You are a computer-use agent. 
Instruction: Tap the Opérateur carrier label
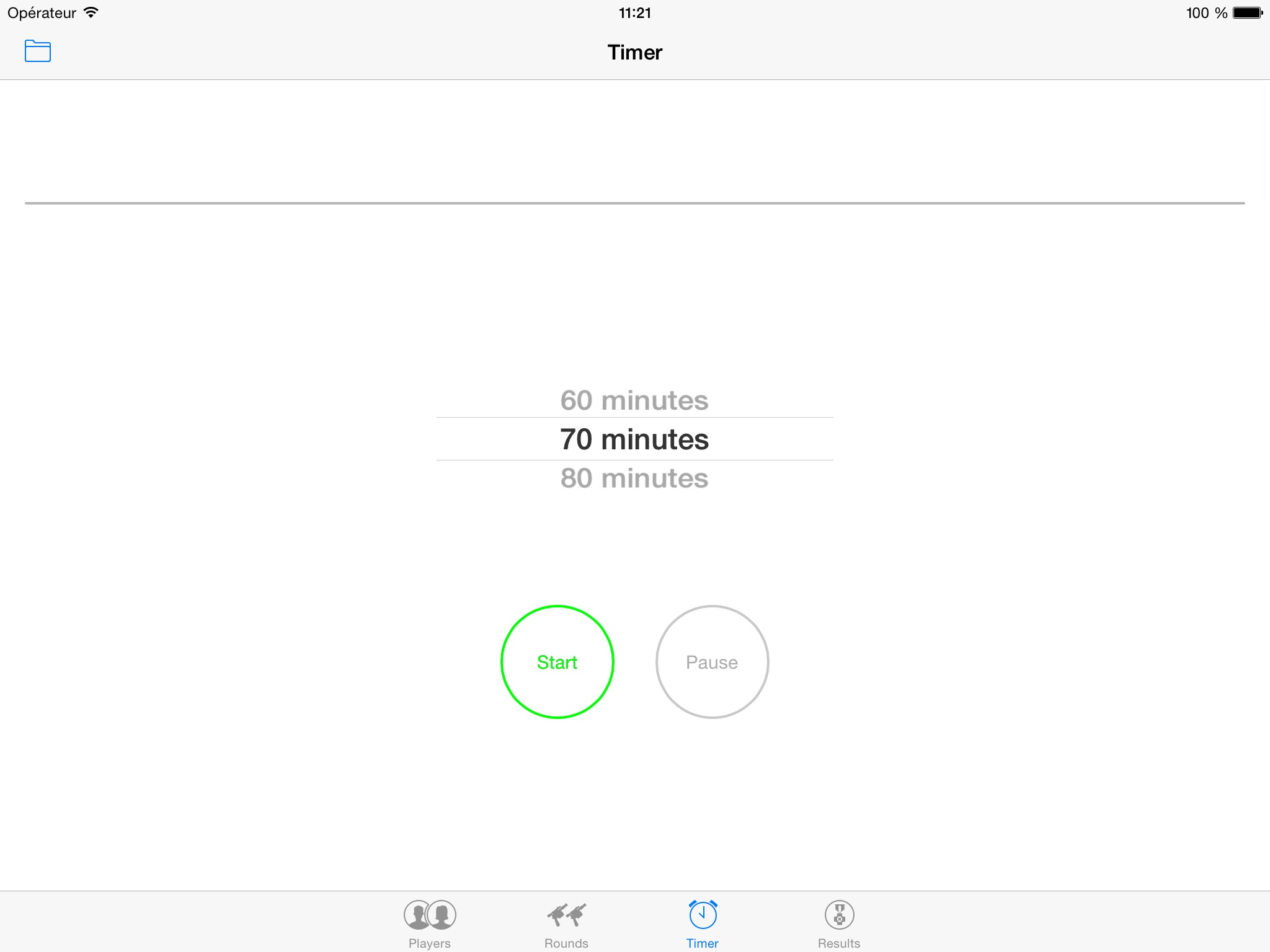pos(42,13)
